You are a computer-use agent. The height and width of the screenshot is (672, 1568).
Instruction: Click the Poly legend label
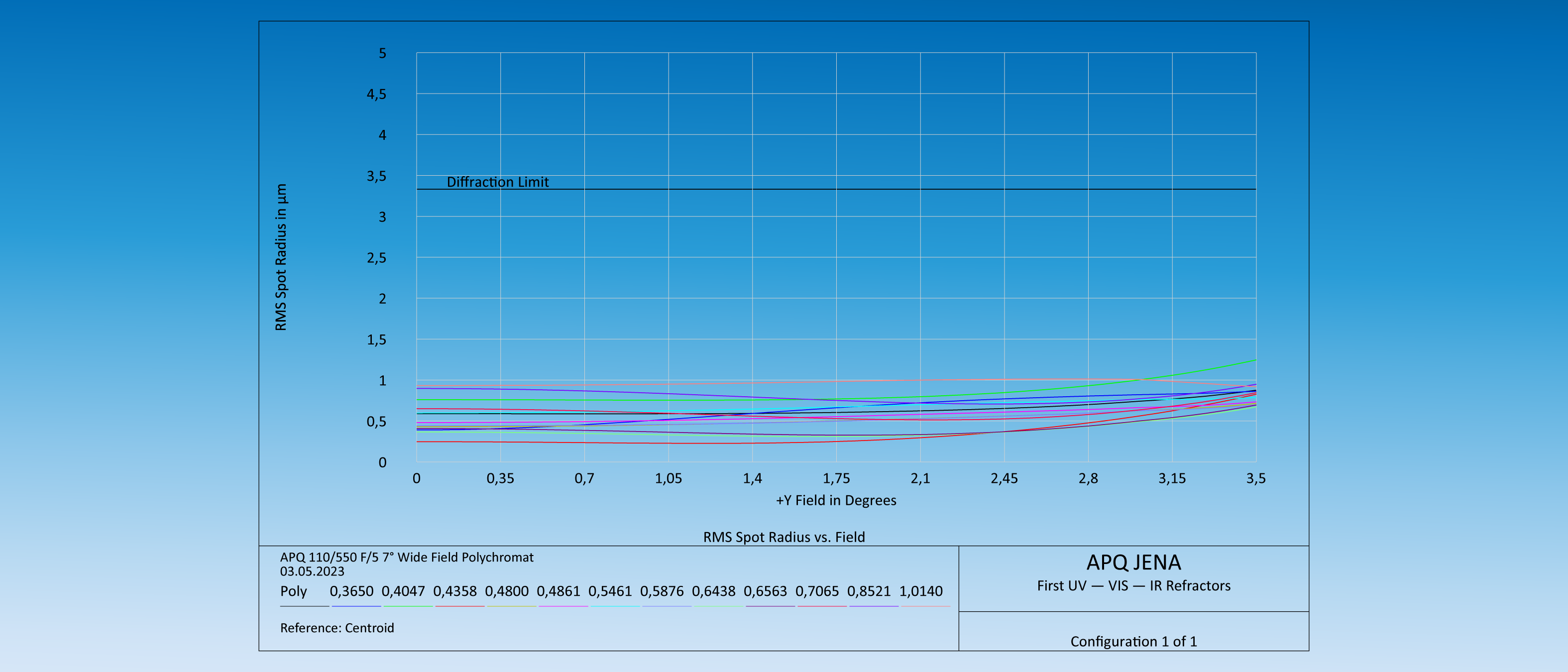[x=293, y=591]
